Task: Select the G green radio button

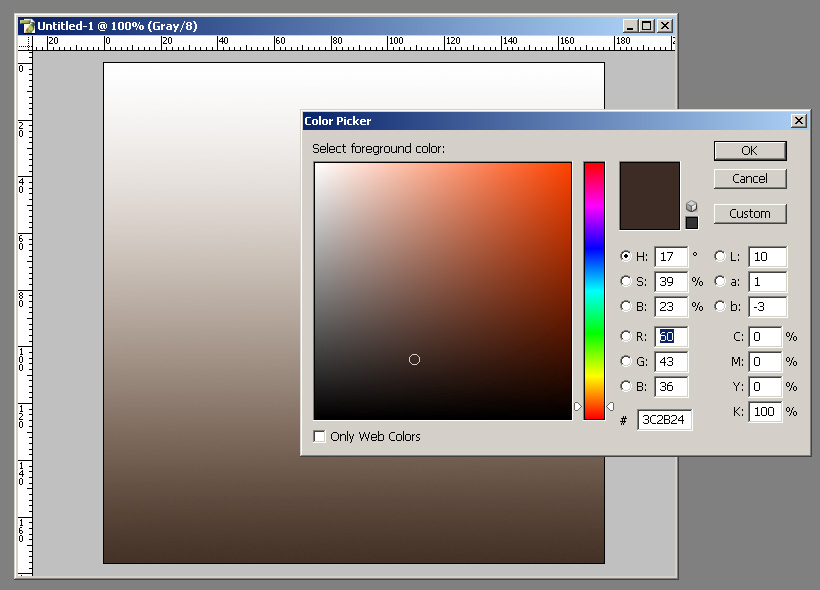Action: [x=626, y=362]
